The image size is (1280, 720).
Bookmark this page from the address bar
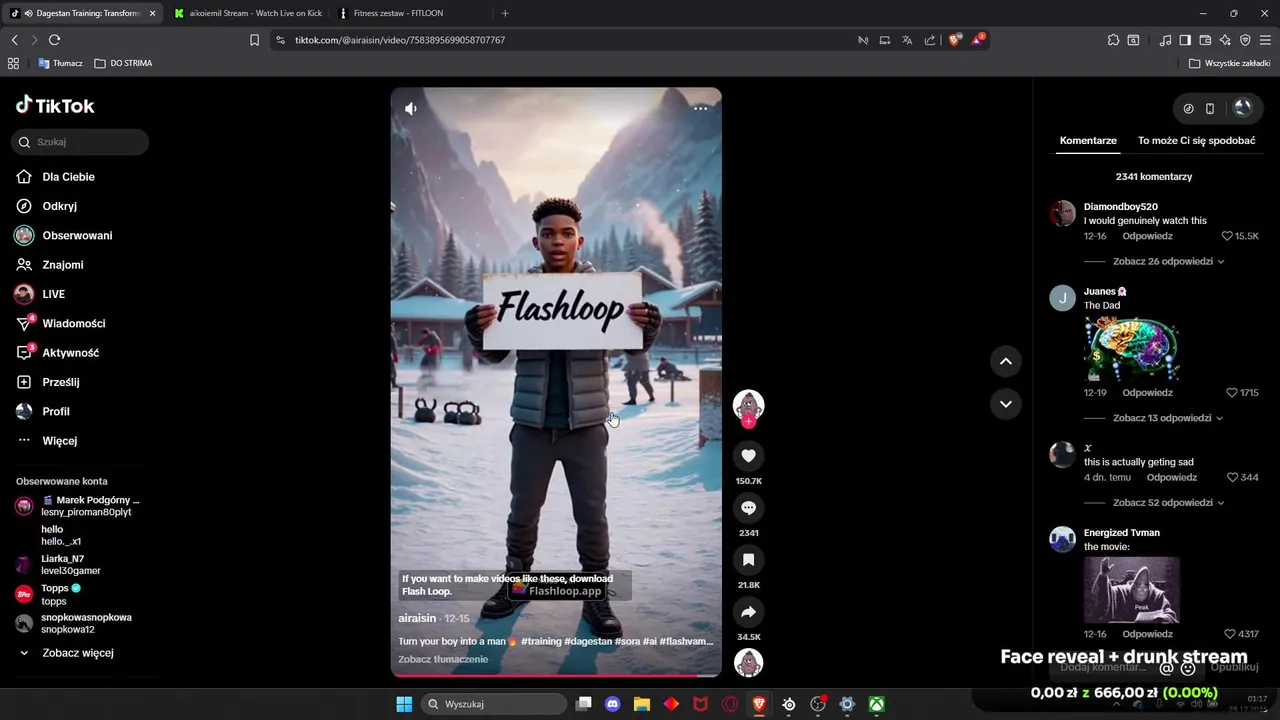coord(254,40)
